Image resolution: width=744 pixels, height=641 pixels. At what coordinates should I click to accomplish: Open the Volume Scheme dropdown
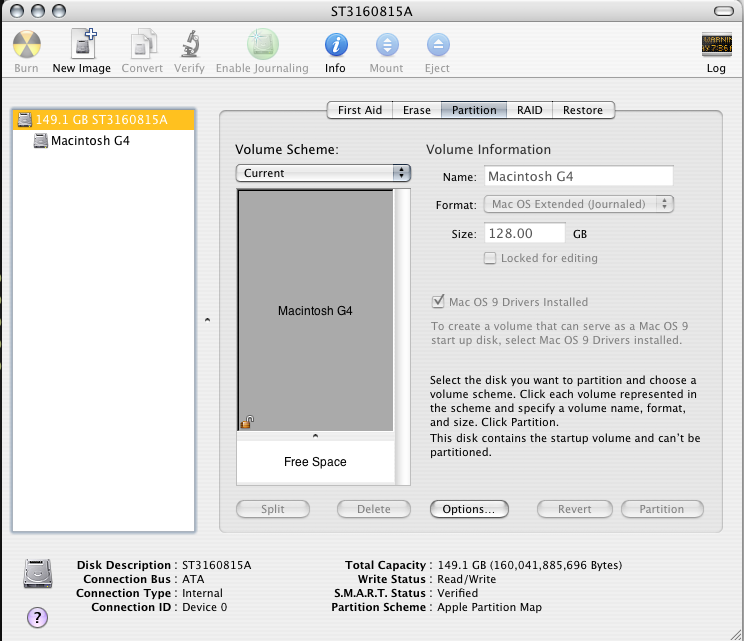323,173
